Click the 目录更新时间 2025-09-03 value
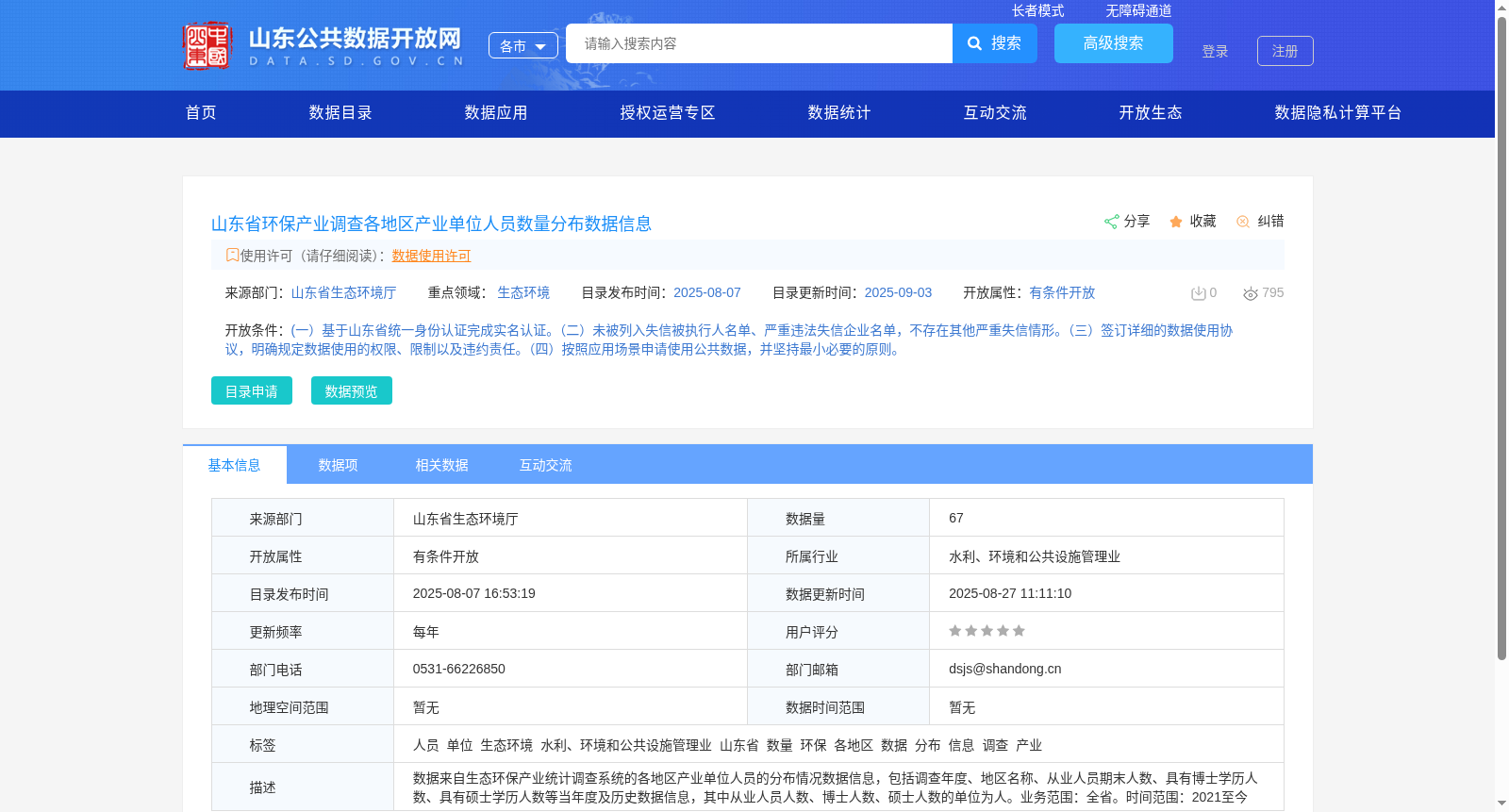This screenshot has height=812, width=1509. coord(898,292)
